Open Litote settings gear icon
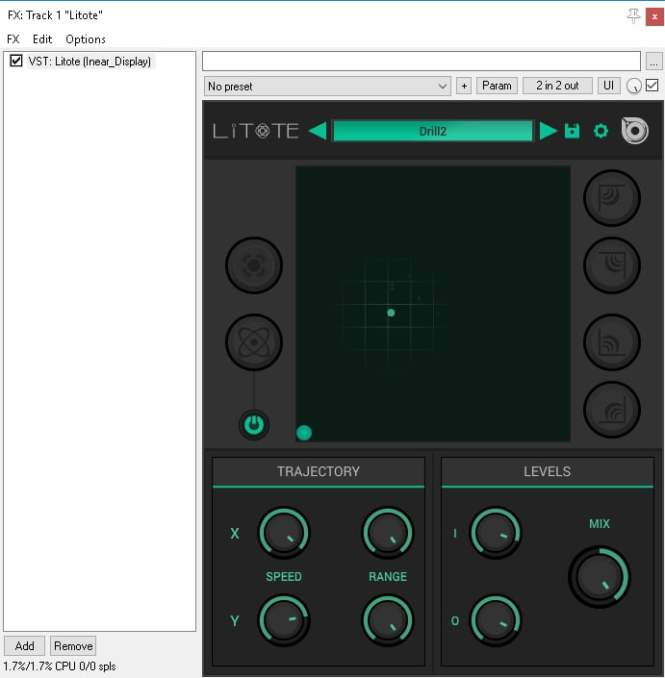Image resolution: width=665 pixels, height=678 pixels. tap(601, 131)
